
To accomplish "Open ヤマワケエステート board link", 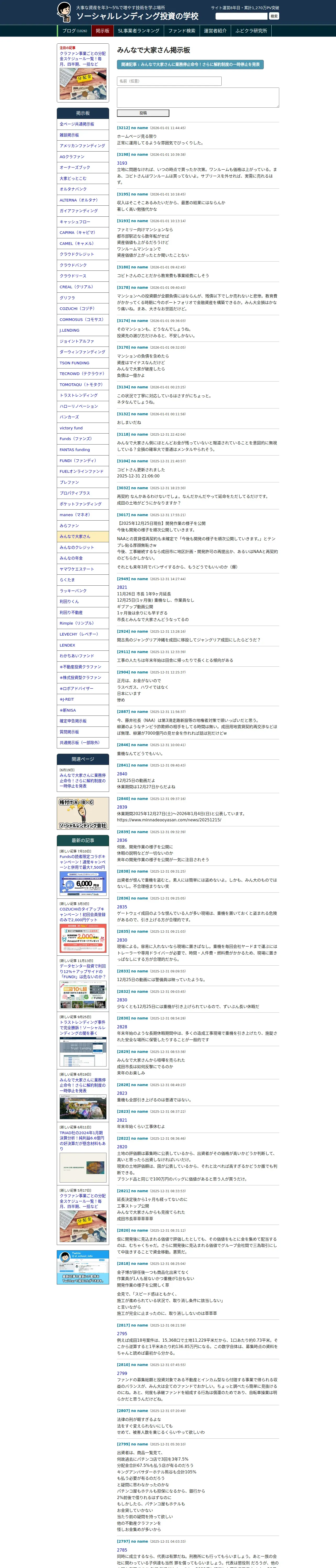I will pyautogui.click(x=83, y=569).
